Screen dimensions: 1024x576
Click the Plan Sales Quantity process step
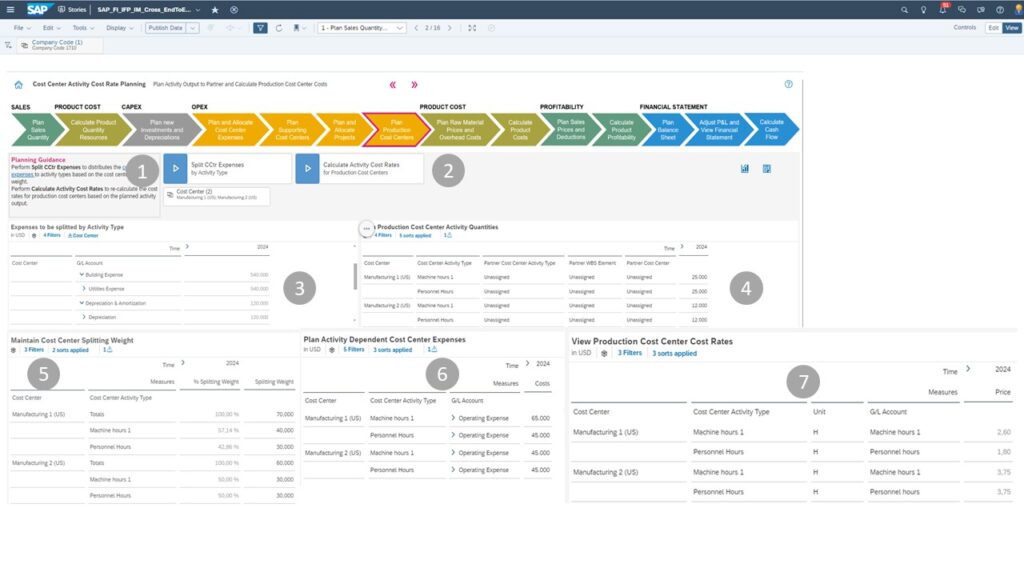click(38, 129)
